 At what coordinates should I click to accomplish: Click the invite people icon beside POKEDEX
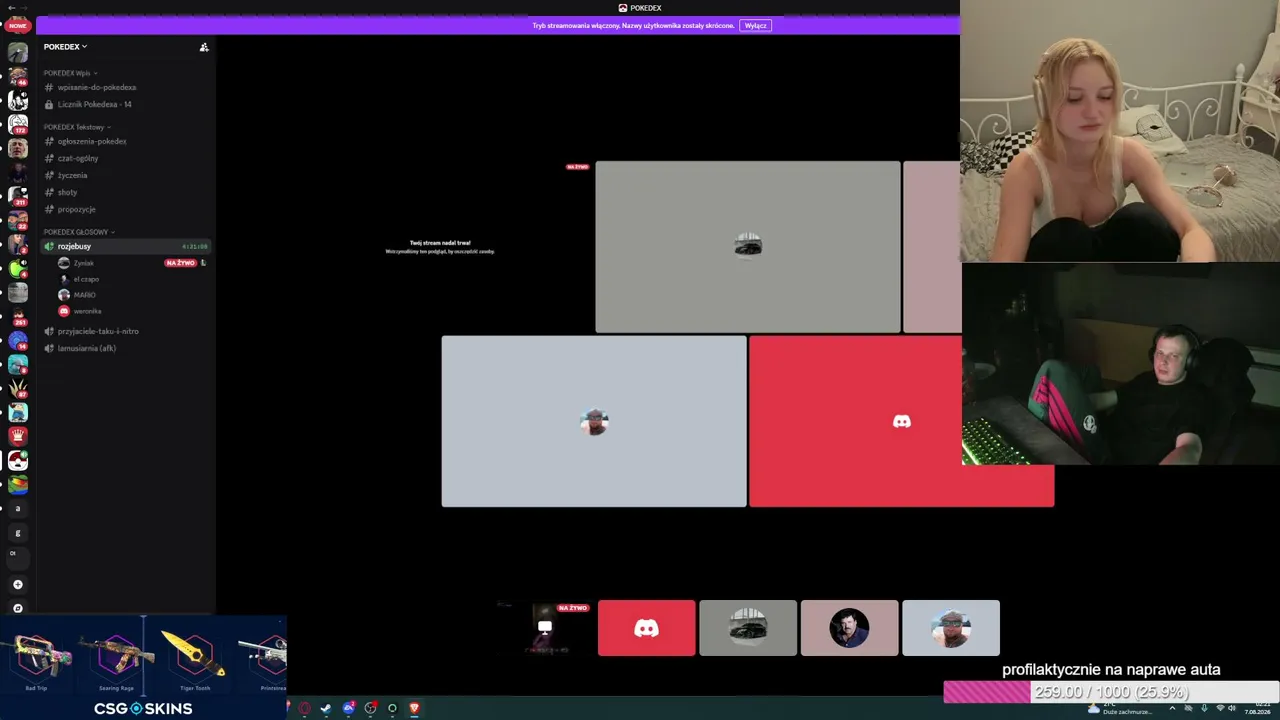coord(204,47)
